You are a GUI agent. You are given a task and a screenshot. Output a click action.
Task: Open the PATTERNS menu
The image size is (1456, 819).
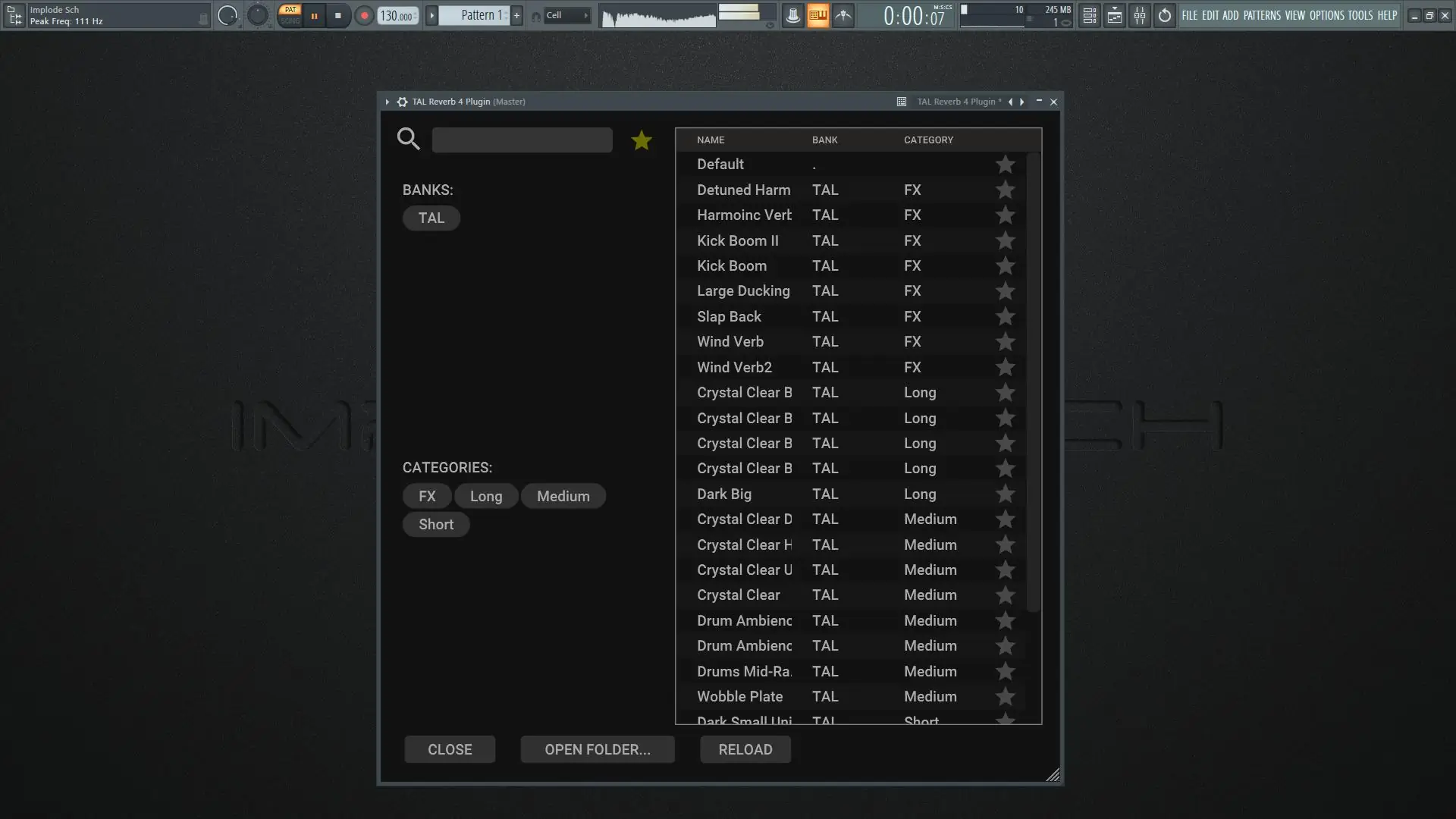(x=1262, y=15)
